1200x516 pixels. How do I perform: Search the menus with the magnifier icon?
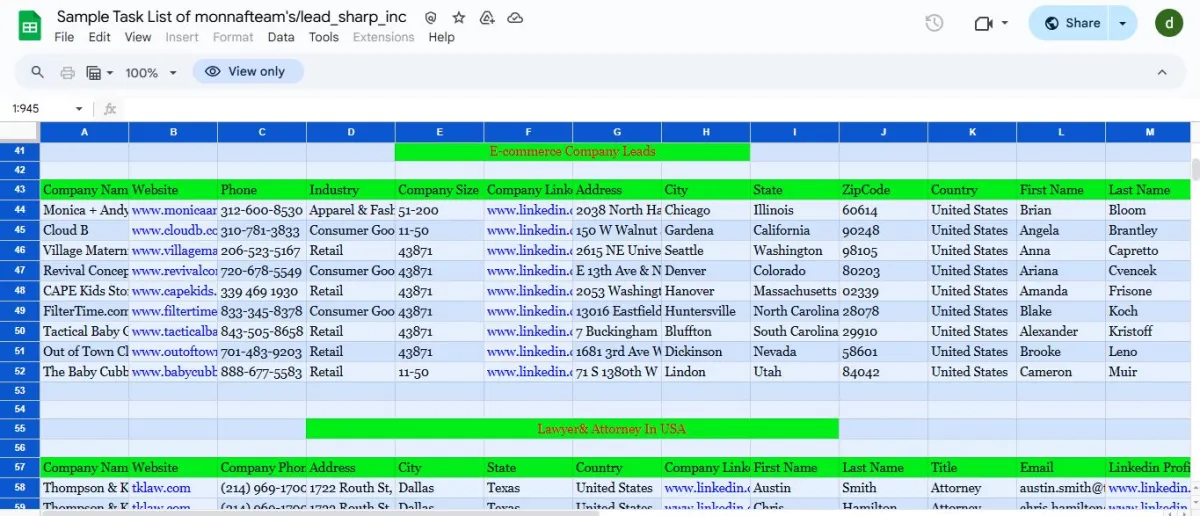click(x=38, y=72)
